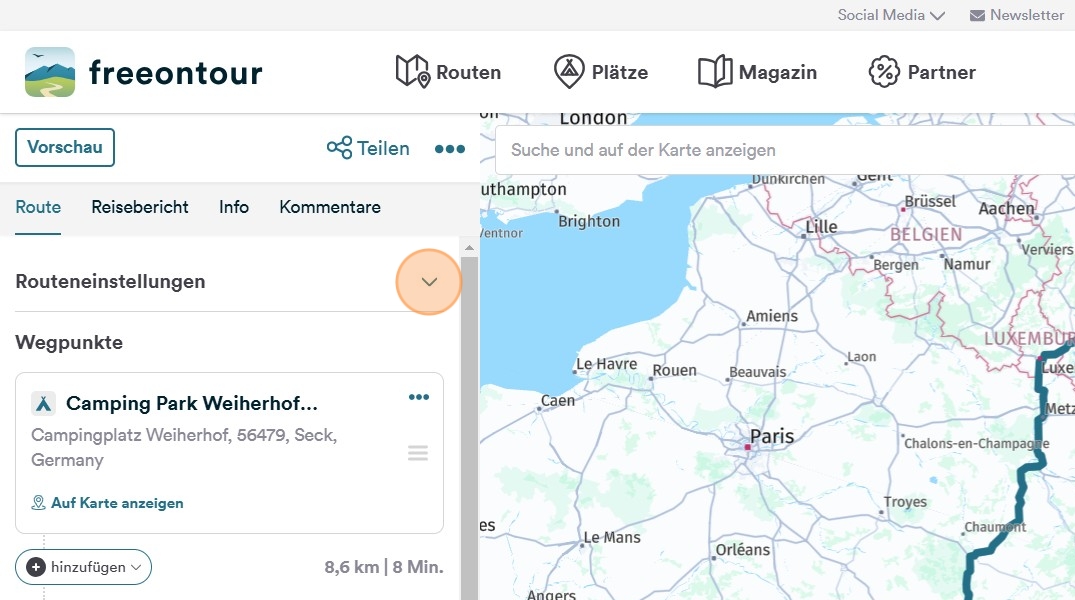Switch to the Reisebericht tab
Image resolution: width=1075 pixels, height=600 pixels.
click(x=140, y=207)
